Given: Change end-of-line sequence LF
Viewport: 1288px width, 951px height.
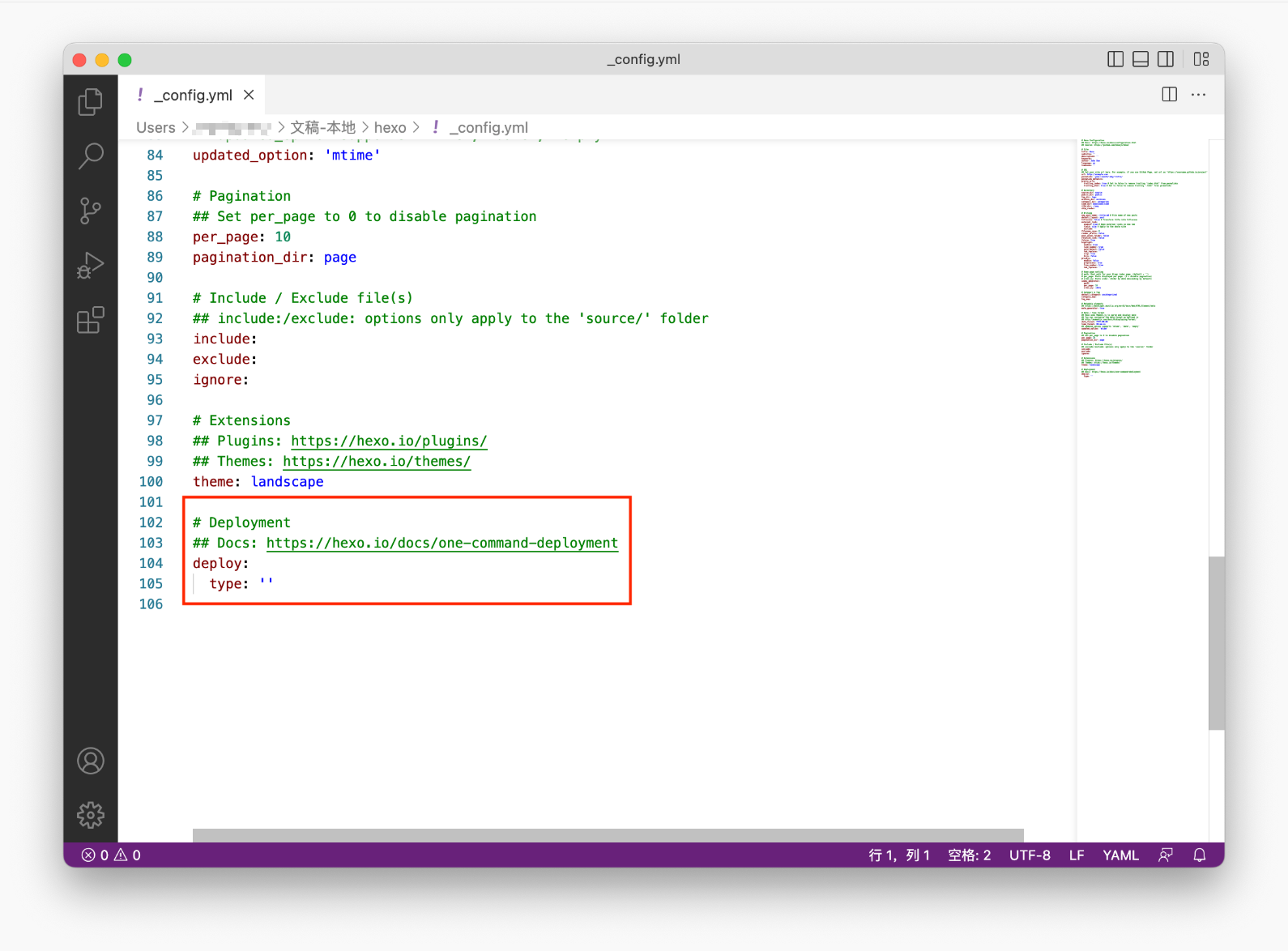Looking at the screenshot, I should click(1077, 855).
